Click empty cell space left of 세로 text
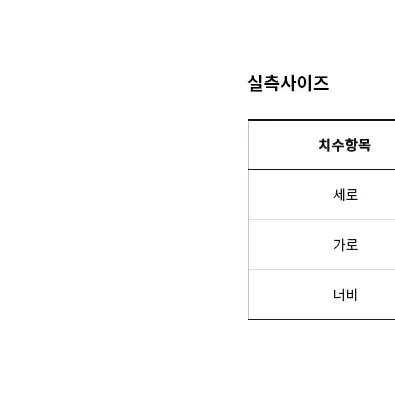The image size is (395, 395). 290,195
